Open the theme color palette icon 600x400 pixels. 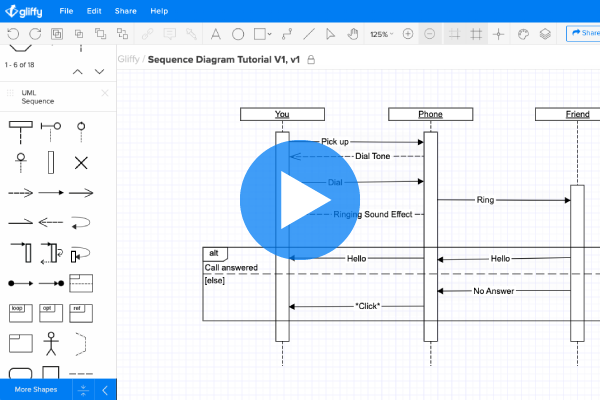[522, 34]
